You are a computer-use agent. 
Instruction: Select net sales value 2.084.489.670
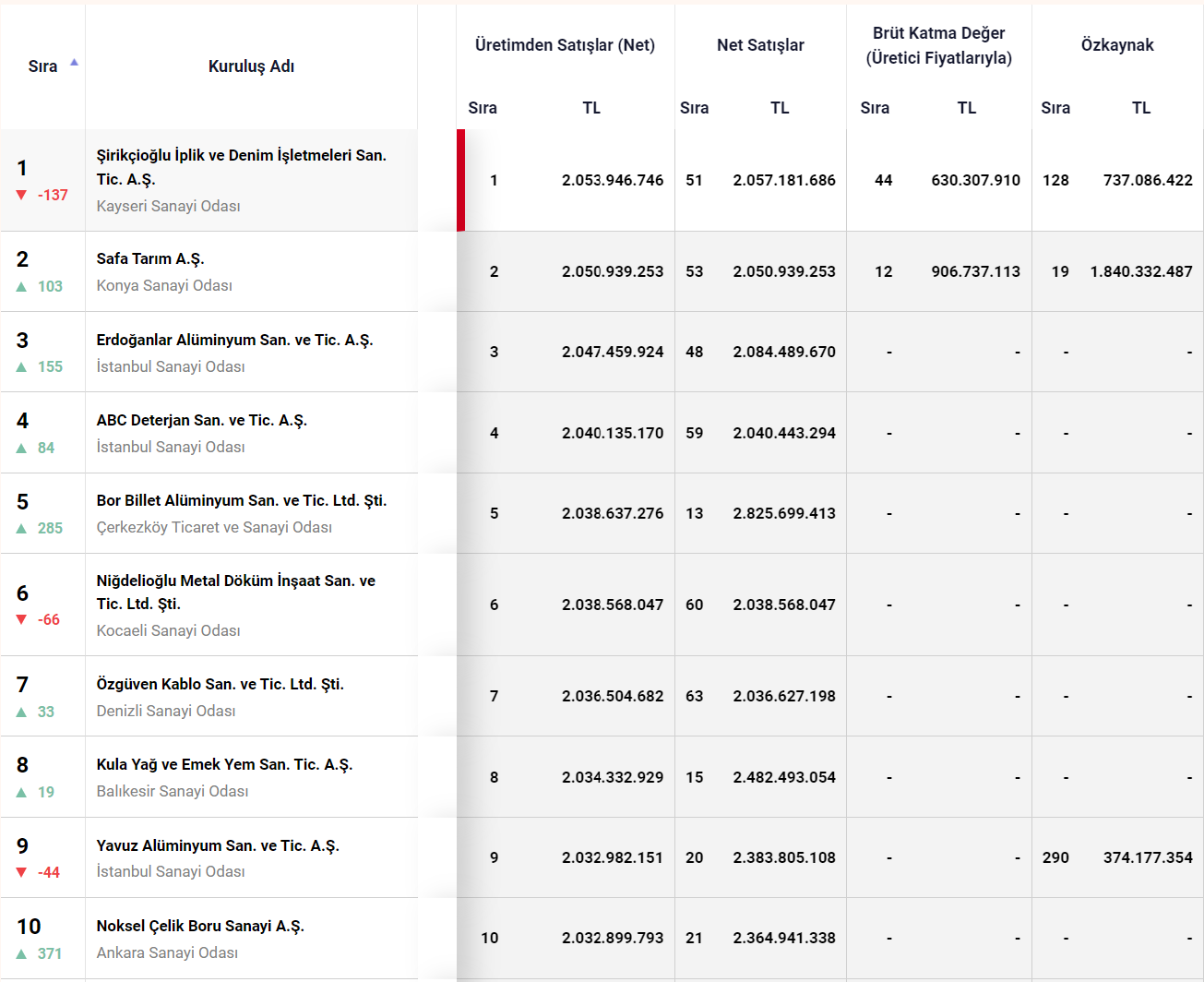[x=784, y=352]
